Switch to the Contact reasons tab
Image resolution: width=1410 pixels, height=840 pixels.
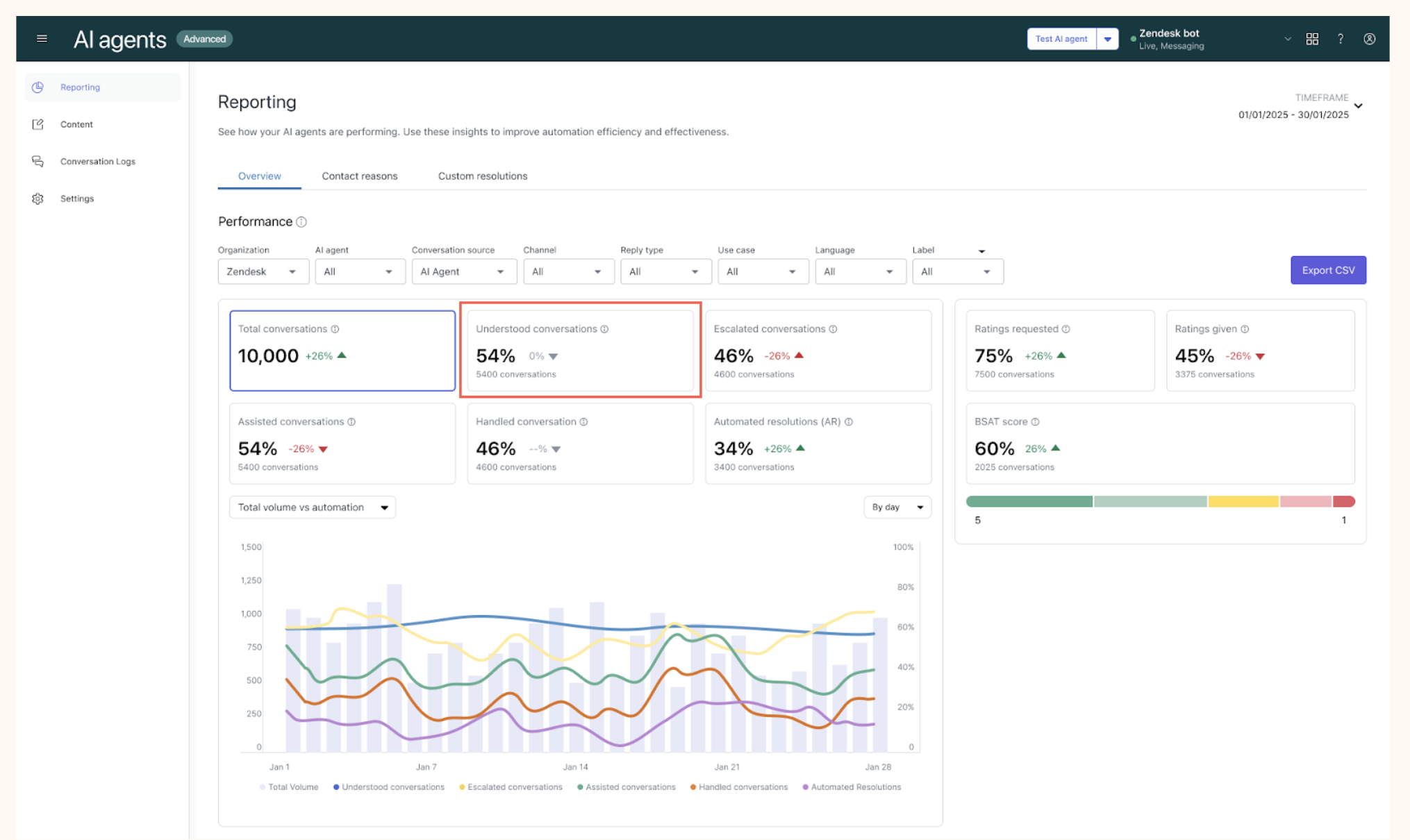(360, 176)
